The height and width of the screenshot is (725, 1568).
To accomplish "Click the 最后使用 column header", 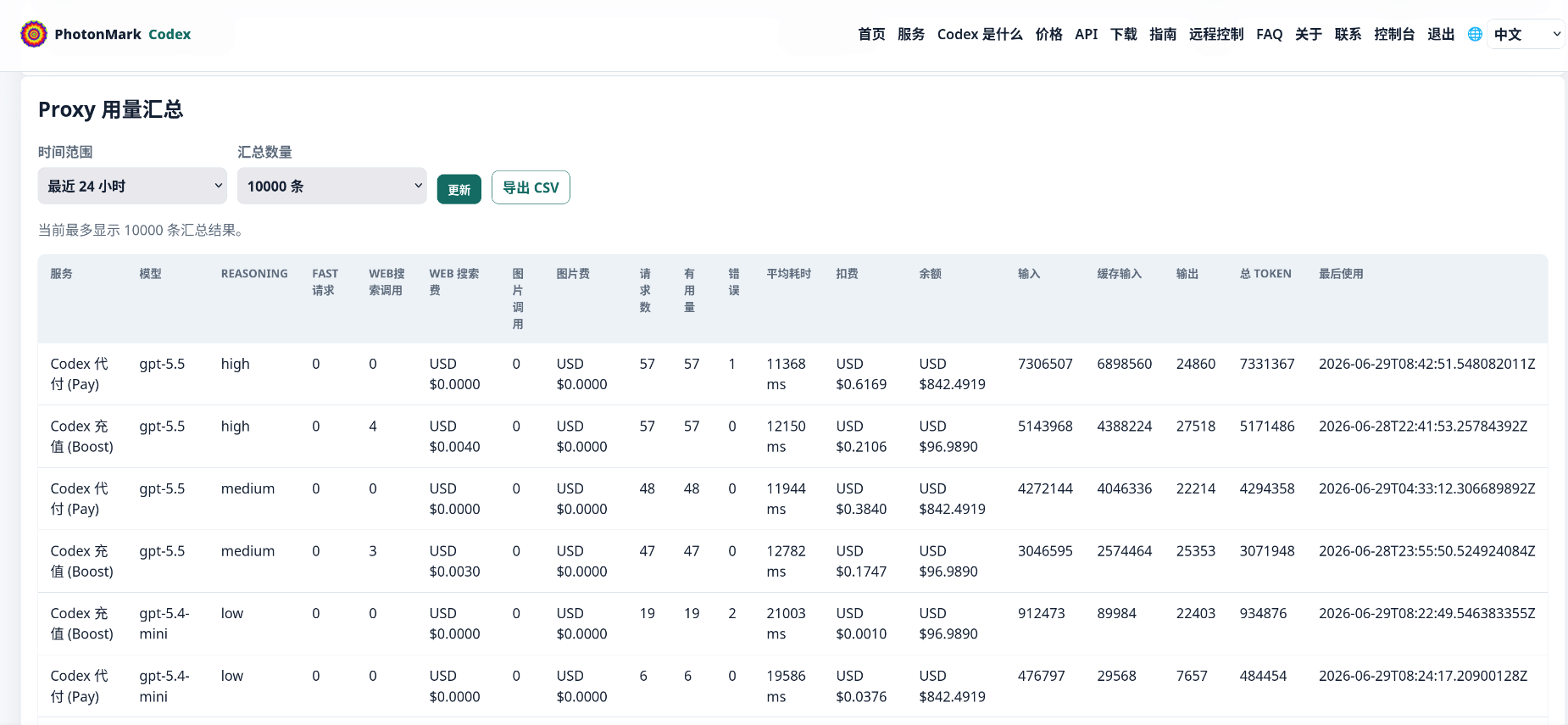I will tap(1341, 274).
